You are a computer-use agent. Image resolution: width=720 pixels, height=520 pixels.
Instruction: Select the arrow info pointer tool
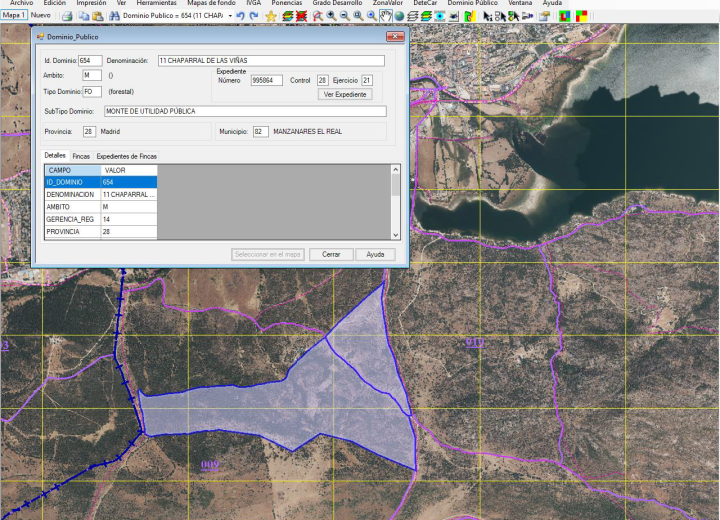coord(488,17)
